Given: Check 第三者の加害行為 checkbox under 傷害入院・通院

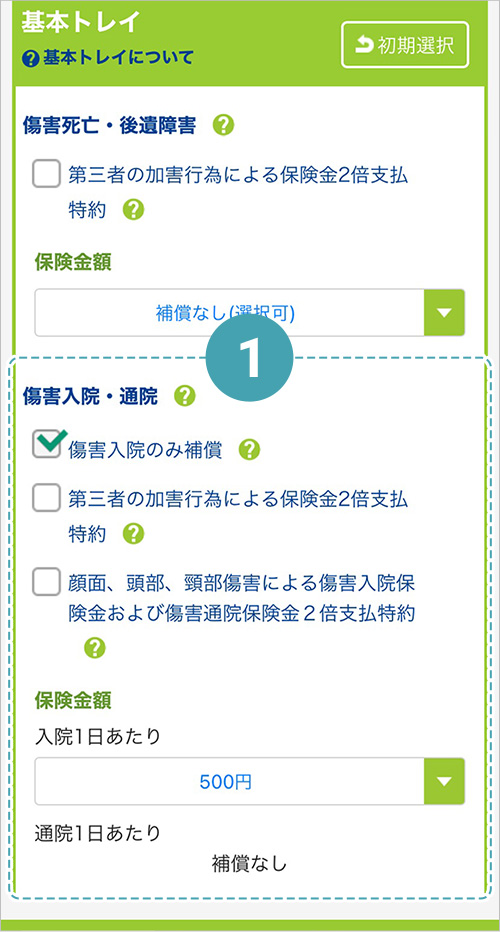Looking at the screenshot, I should coord(47,498).
